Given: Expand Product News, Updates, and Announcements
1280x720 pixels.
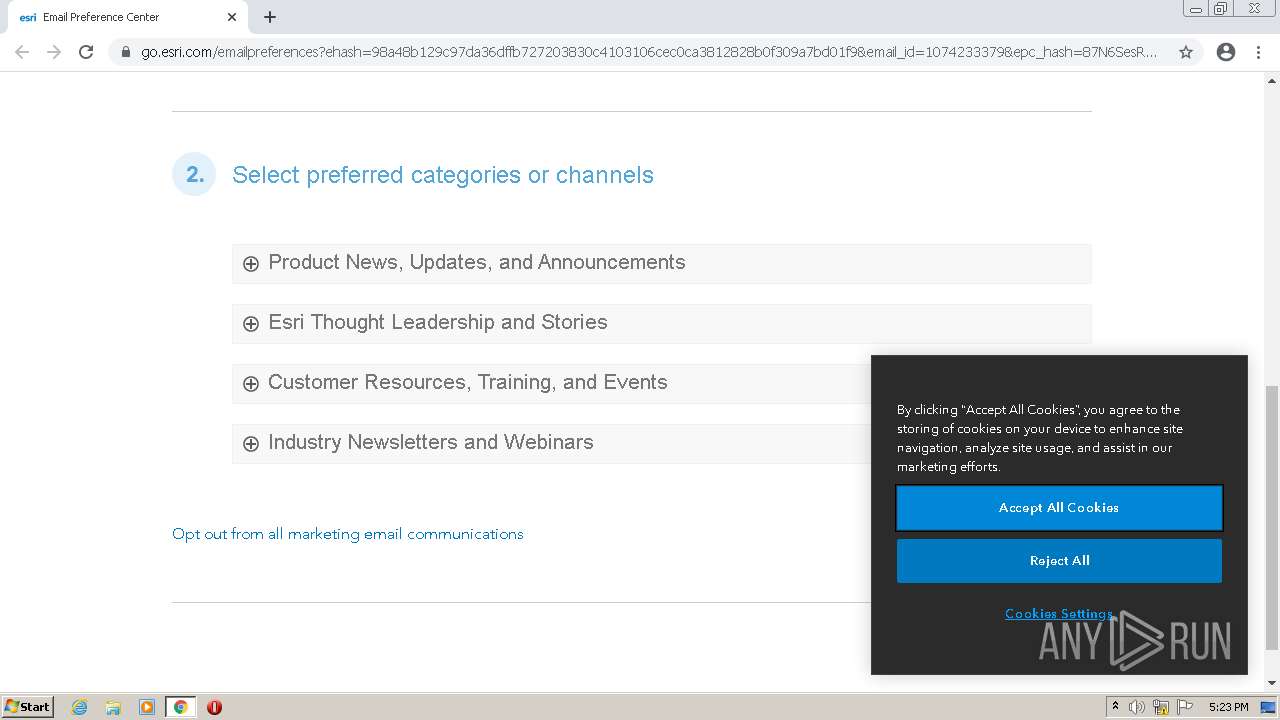Looking at the screenshot, I should point(251,264).
